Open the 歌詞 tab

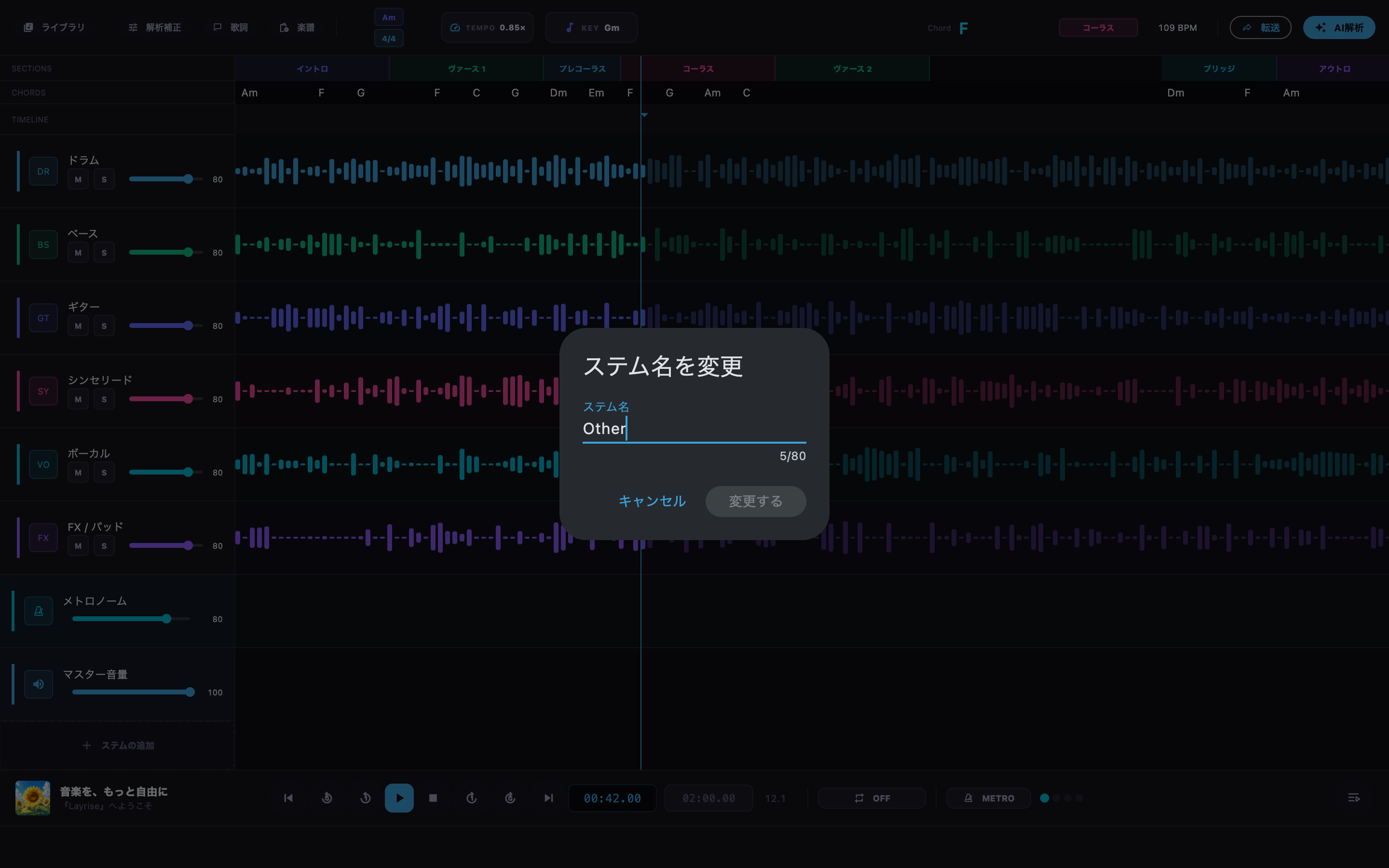[231, 27]
